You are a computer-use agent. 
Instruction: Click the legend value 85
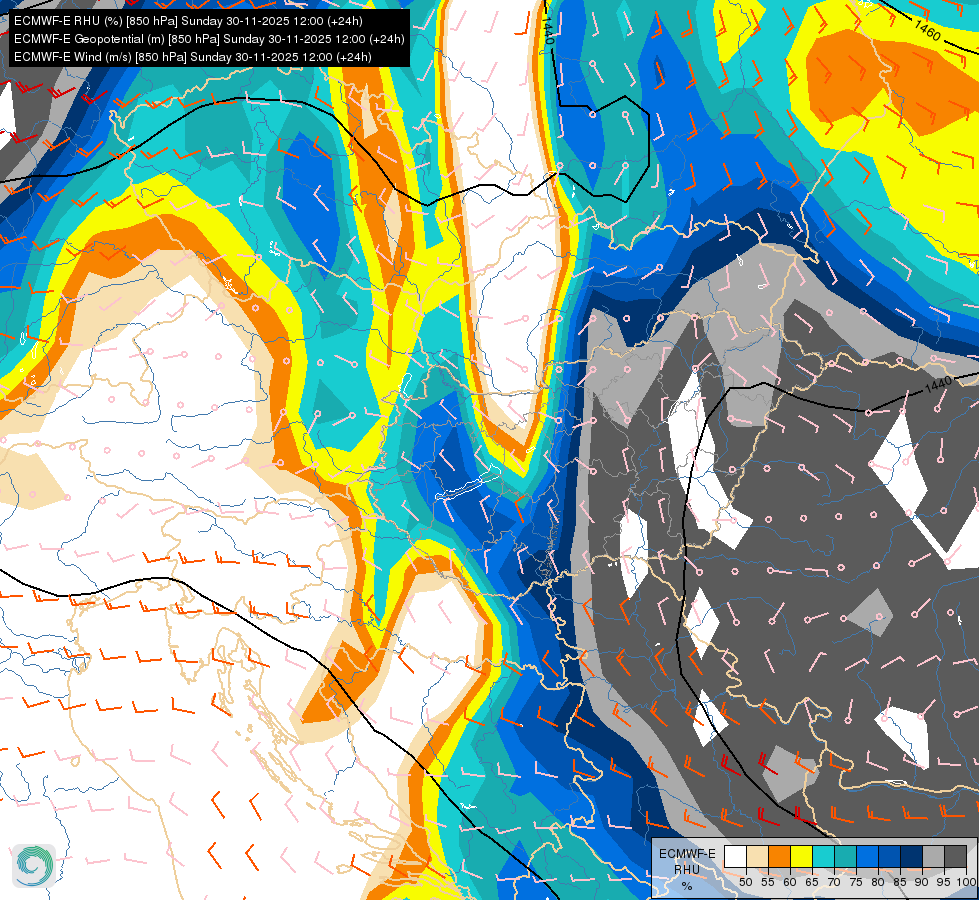900,882
